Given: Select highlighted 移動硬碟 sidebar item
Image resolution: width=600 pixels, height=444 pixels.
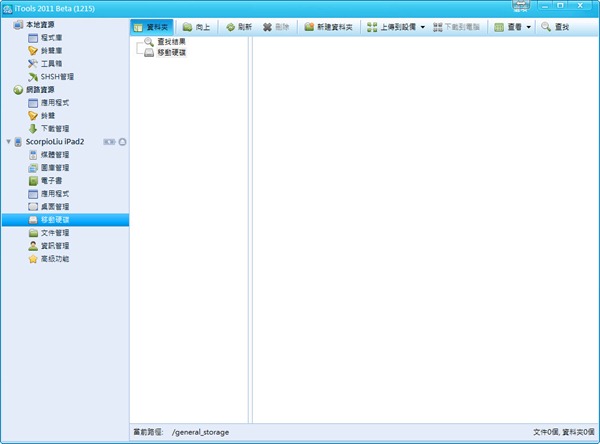Looking at the screenshot, I should coord(65,220).
